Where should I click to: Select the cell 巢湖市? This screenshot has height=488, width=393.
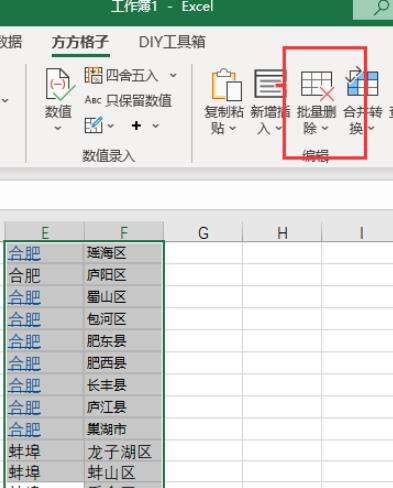coord(124,429)
